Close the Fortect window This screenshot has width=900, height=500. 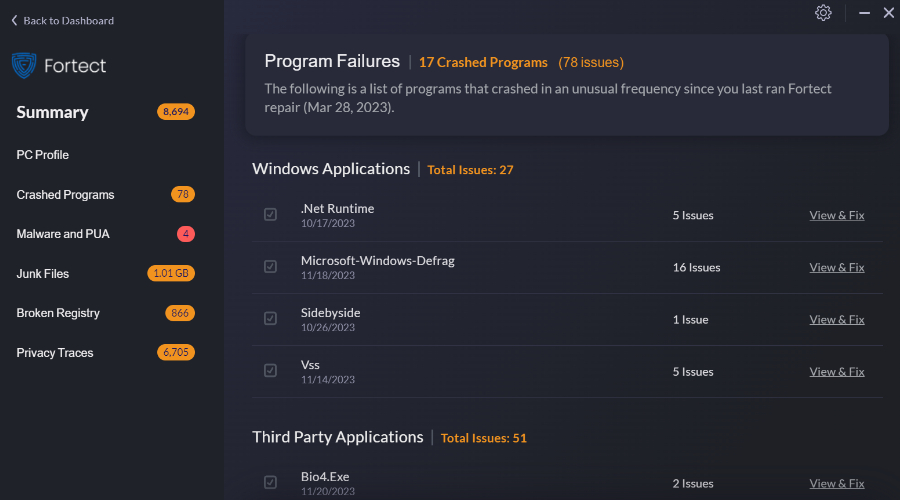[x=889, y=13]
